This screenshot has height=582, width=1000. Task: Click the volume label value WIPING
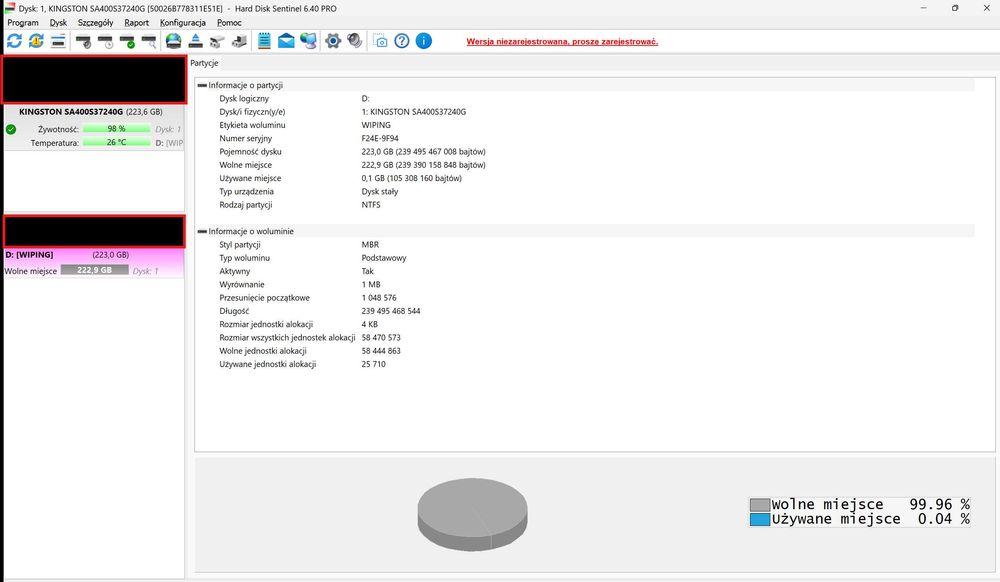pyautogui.click(x=376, y=125)
